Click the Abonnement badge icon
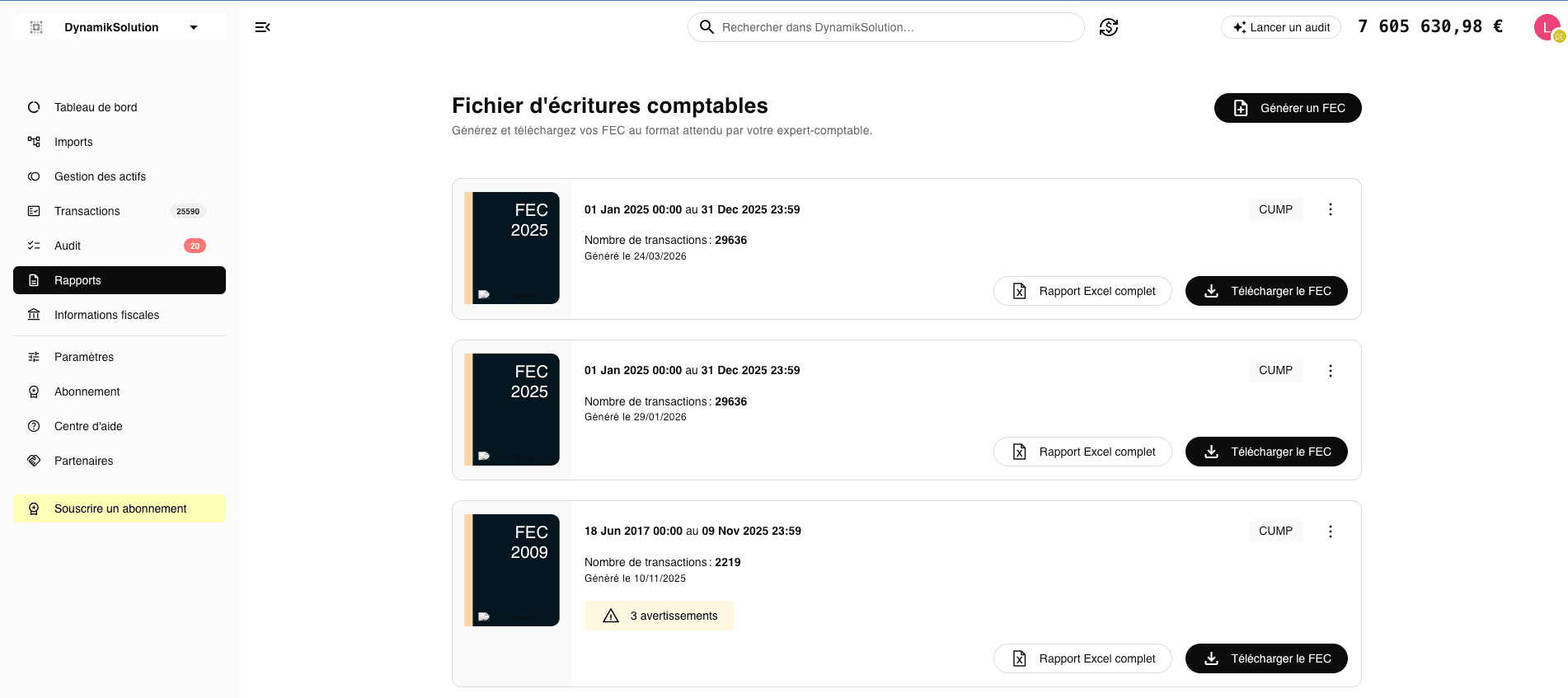This screenshot has height=698, width=1568. pyautogui.click(x=34, y=391)
